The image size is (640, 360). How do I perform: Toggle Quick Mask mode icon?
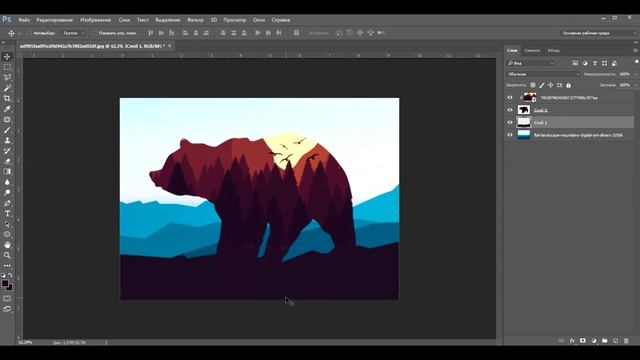point(7,298)
